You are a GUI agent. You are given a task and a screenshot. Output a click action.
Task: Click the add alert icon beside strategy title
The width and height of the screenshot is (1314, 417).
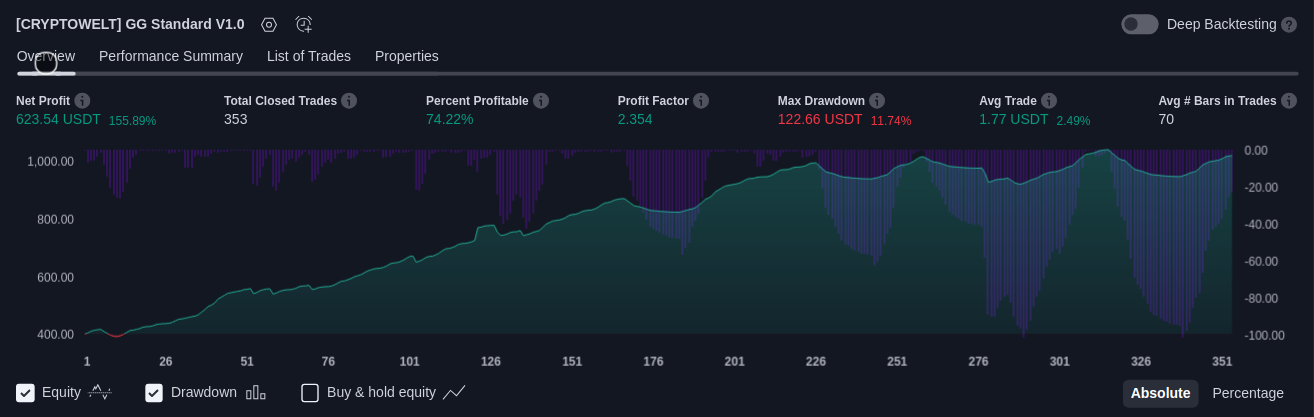[x=304, y=24]
